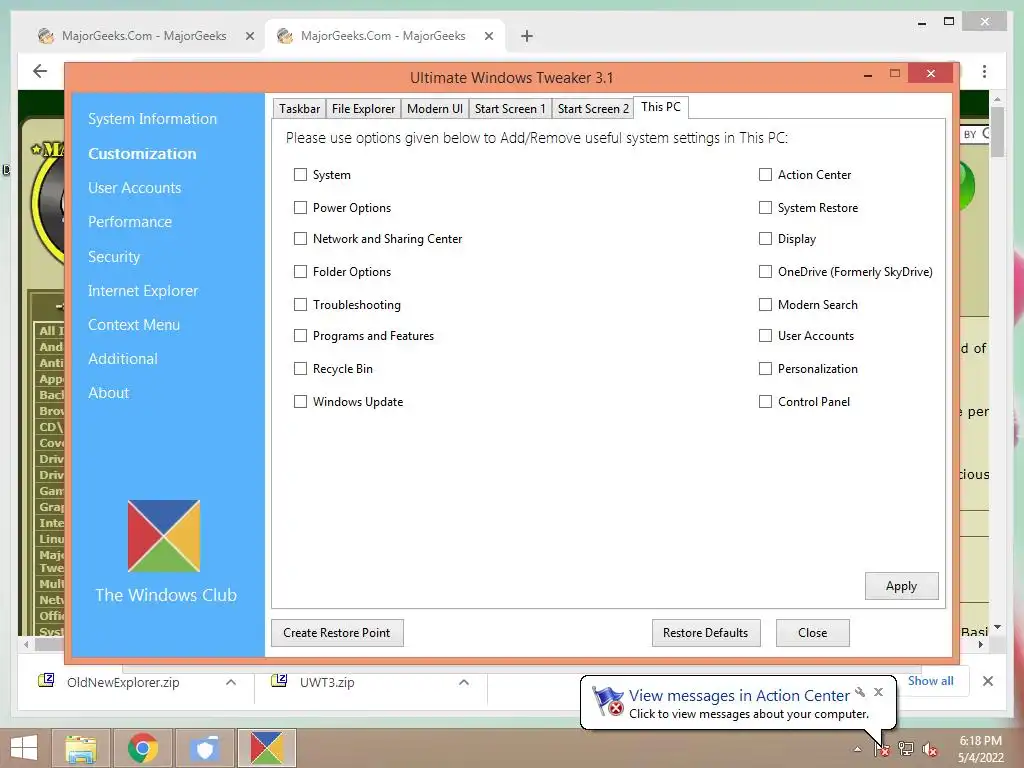
Task: Open the Windows Start button
Action: point(24,748)
